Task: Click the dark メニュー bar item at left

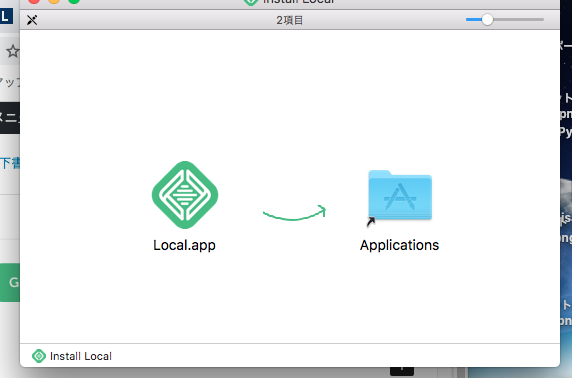Action: coord(10,118)
